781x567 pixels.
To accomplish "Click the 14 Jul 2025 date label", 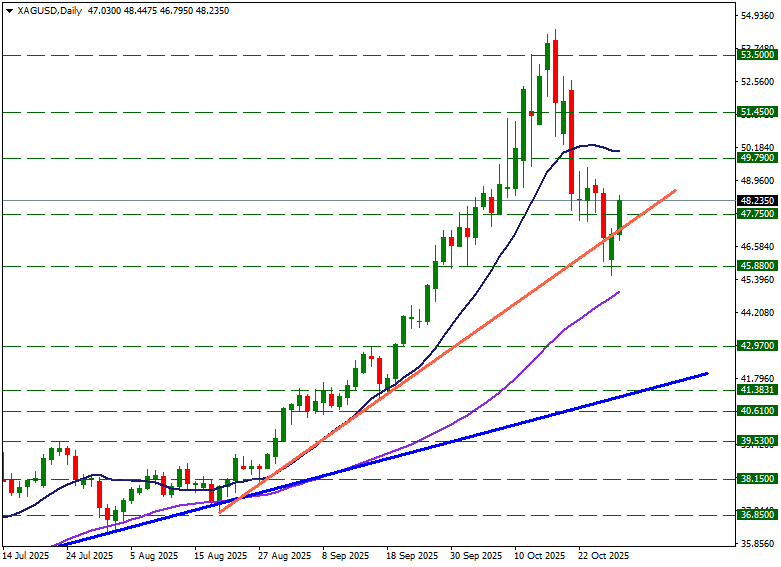I will [27, 554].
